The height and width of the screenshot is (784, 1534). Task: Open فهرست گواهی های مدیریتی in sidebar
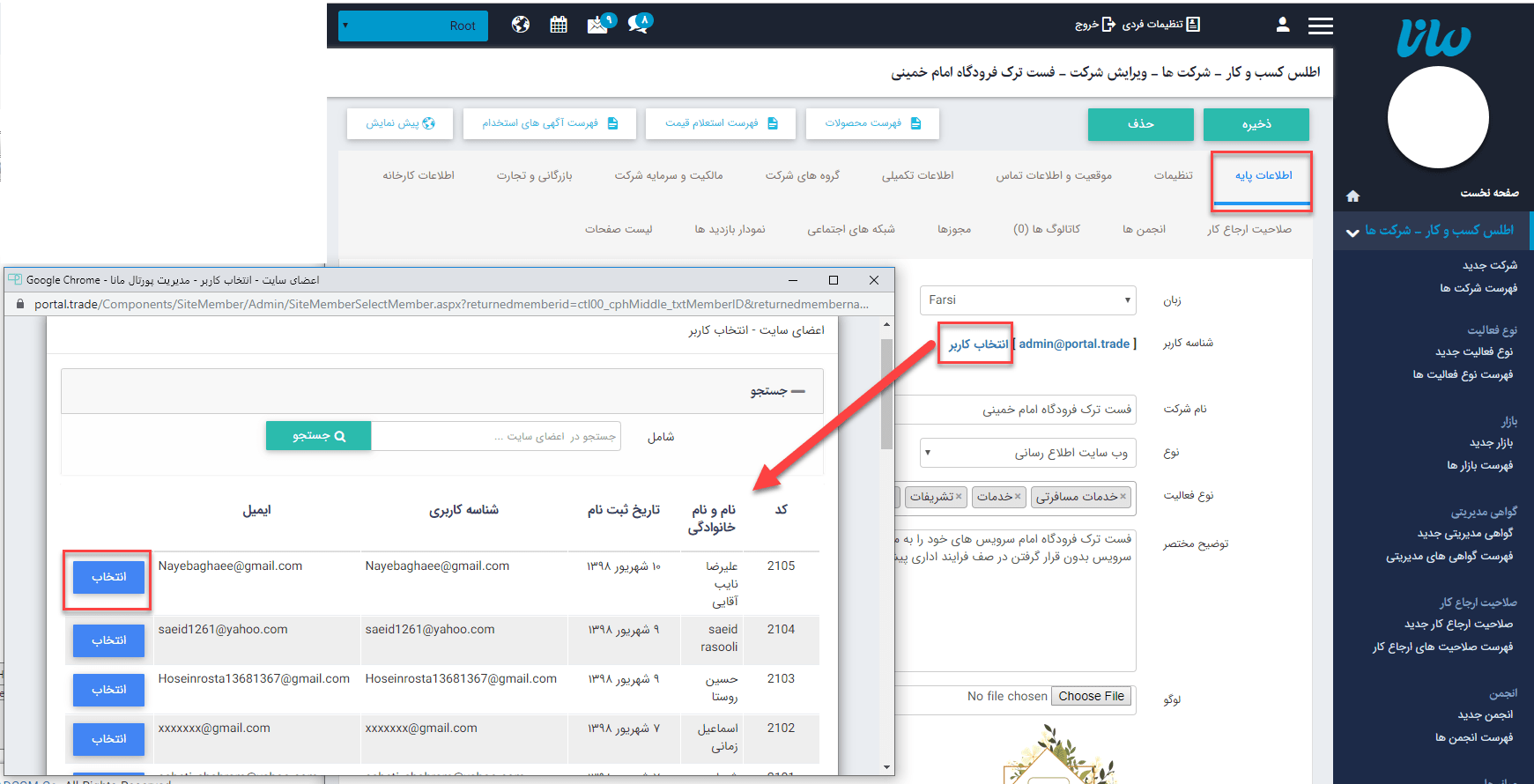point(1449,556)
